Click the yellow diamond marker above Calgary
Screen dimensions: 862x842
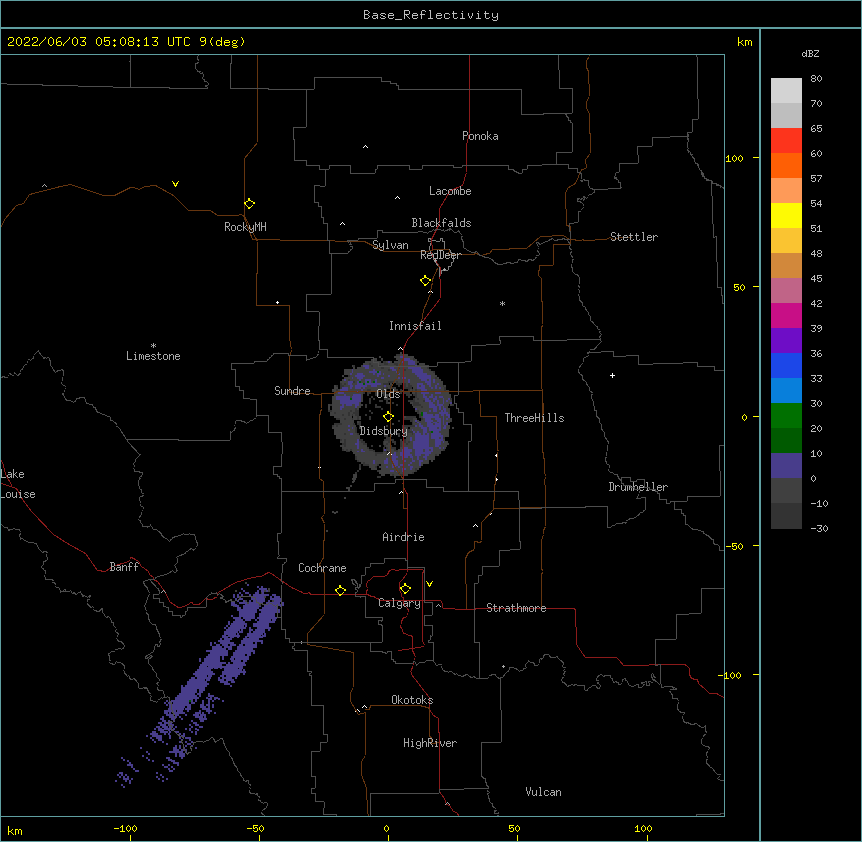[x=405, y=589]
